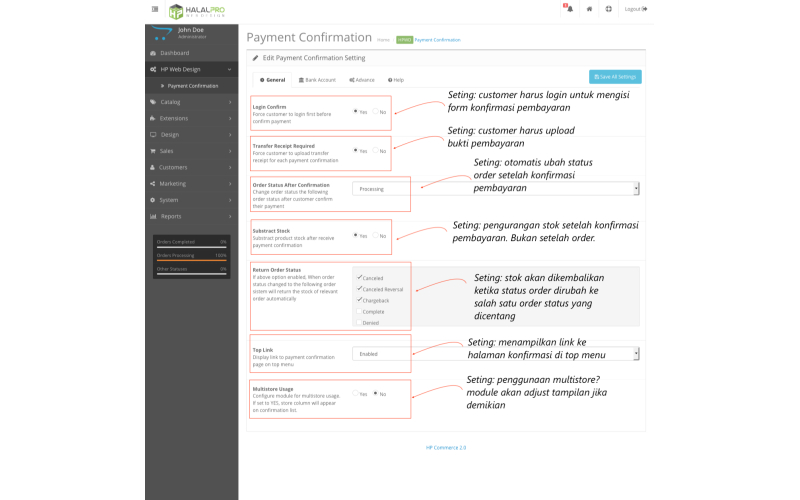Click John Doe profile avatar
The height and width of the screenshot is (500, 800).
(x=162, y=33)
